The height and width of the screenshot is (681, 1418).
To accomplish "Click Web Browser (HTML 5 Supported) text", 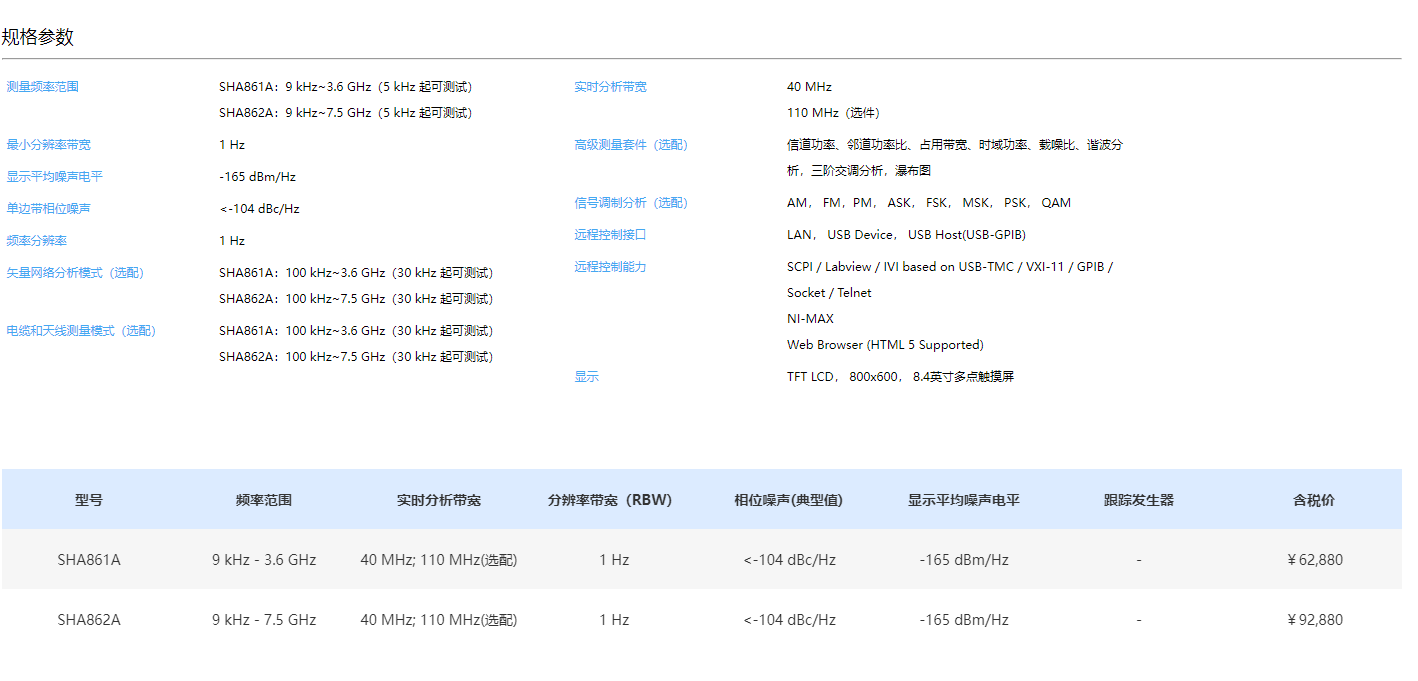I will (885, 345).
